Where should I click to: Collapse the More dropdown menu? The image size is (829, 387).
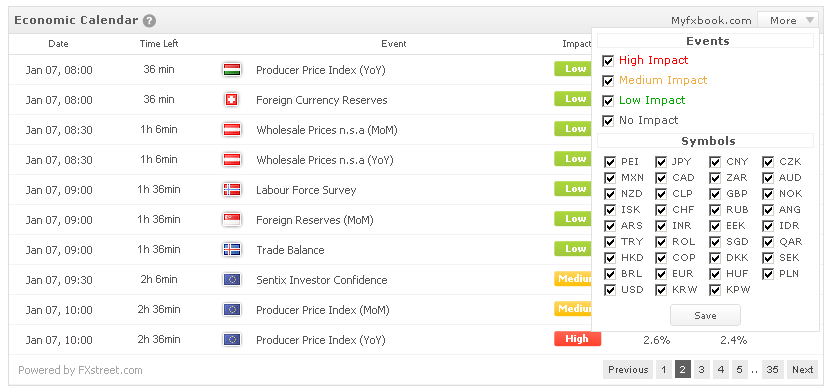point(789,21)
